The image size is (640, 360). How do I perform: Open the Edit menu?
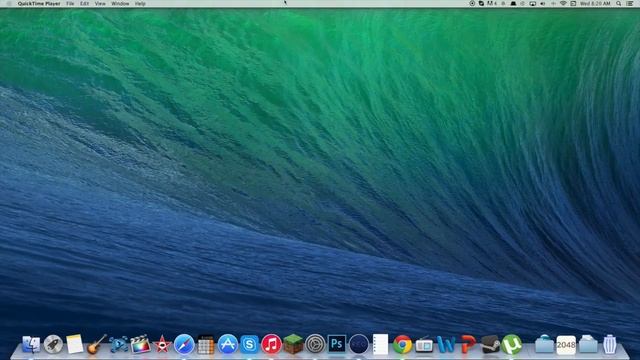[84, 4]
